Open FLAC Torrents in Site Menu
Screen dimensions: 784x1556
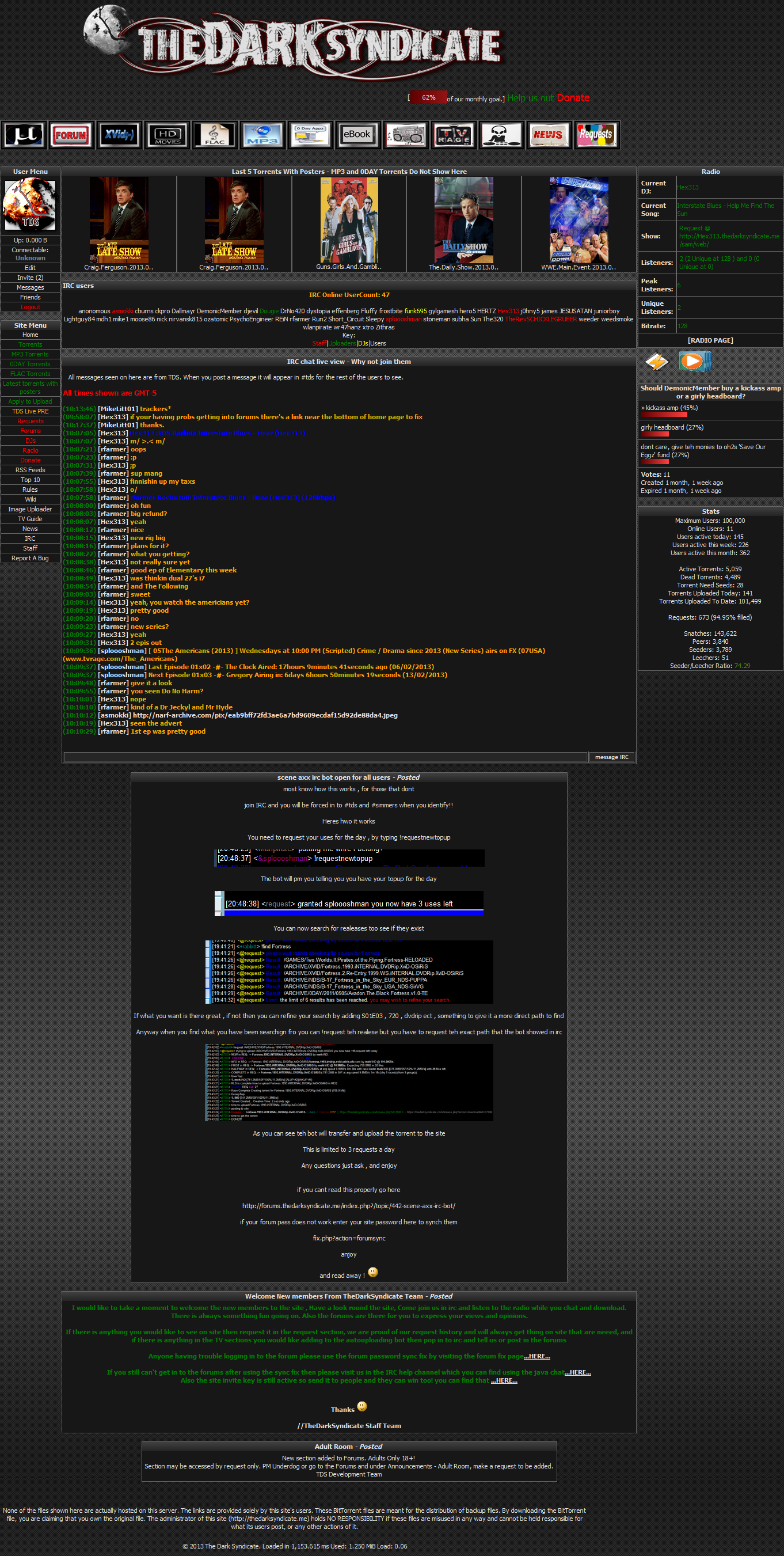point(30,374)
